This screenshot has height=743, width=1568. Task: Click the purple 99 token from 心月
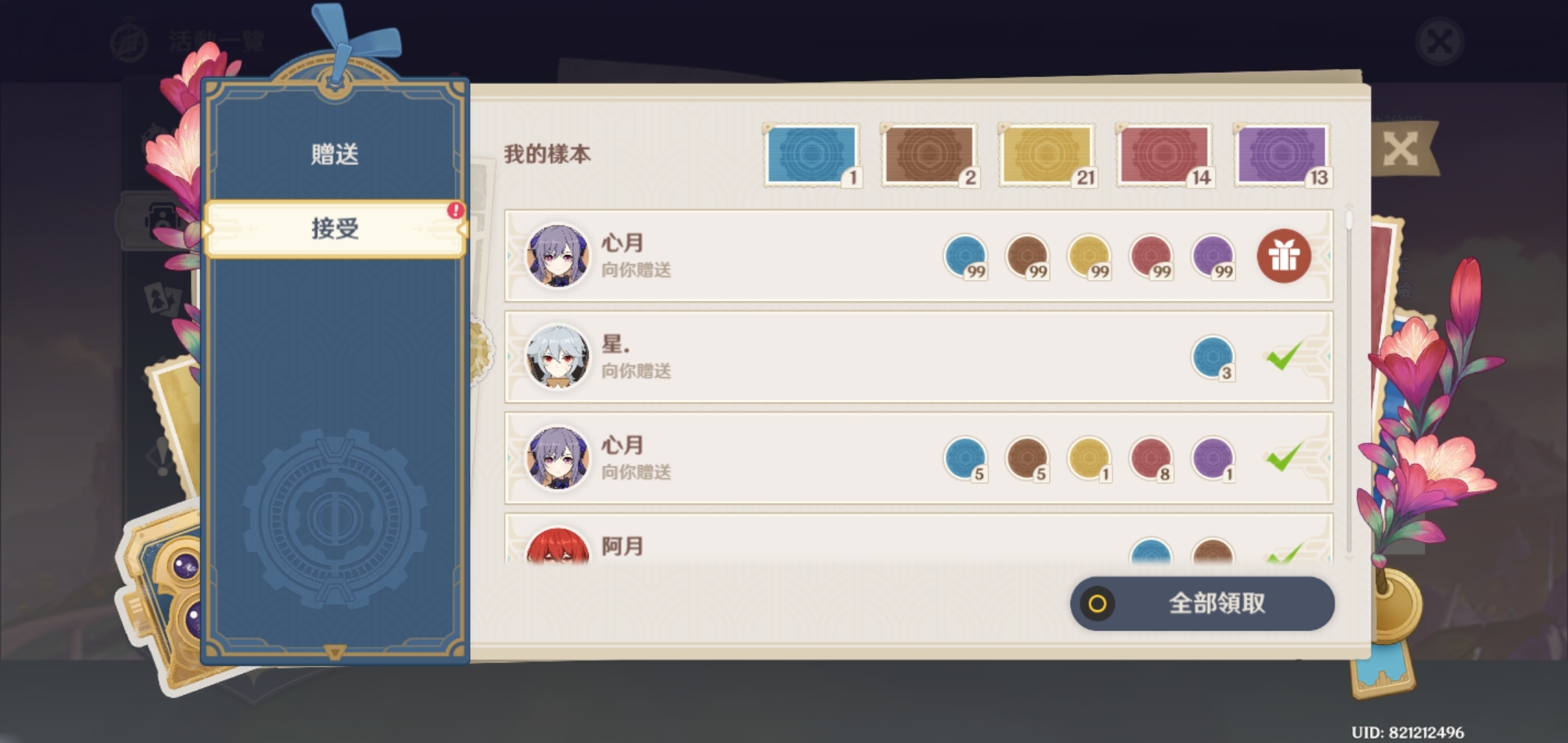(x=1213, y=257)
